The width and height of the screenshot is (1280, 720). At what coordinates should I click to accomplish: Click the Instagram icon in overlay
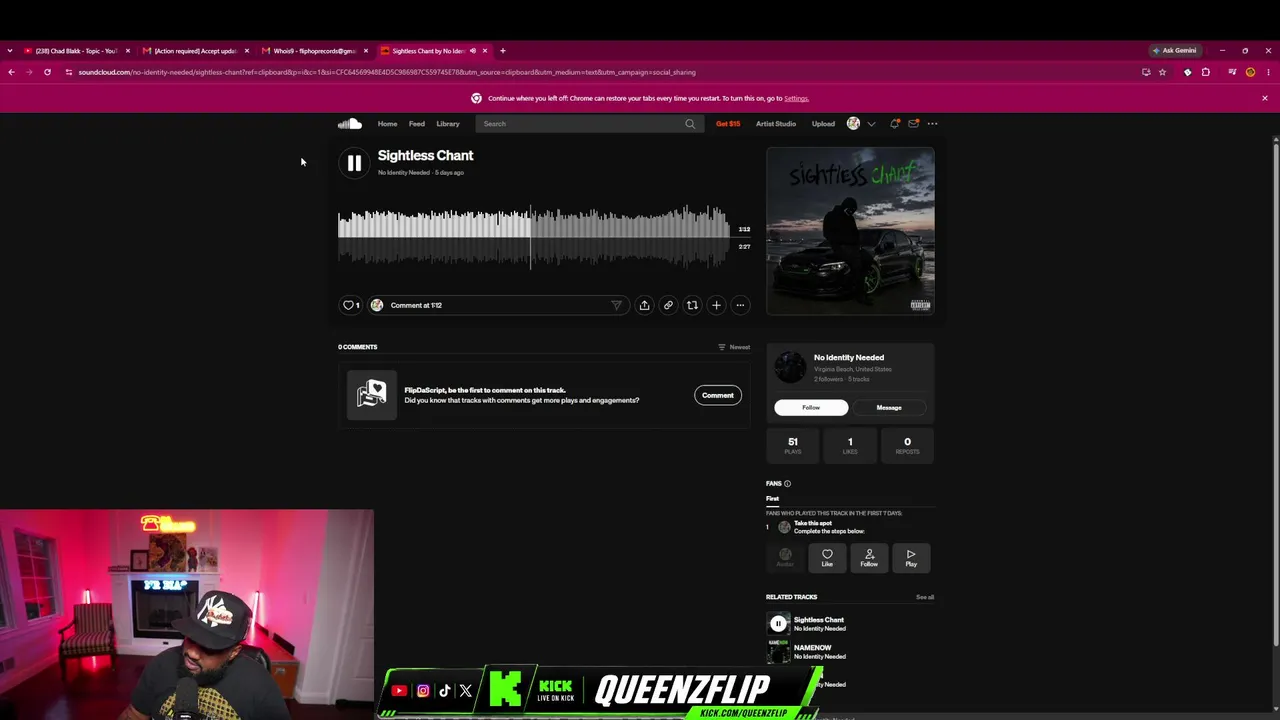423,691
